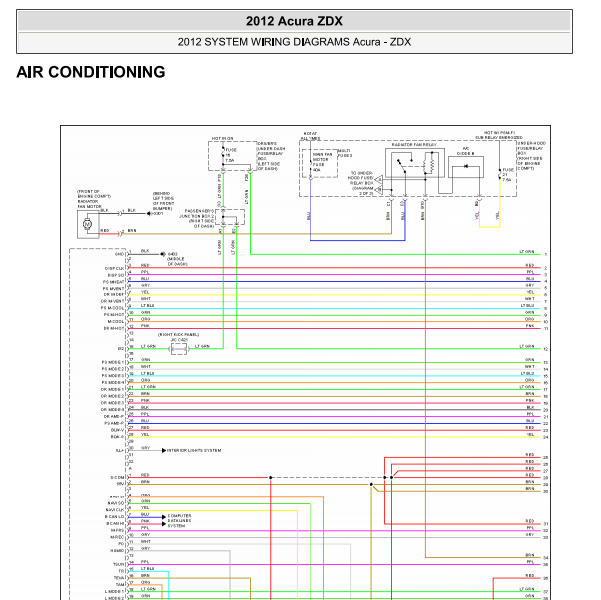Screen dimensions: 601x600
Task: Click the 'COMPUTER DATA LINES SYSTEM' reference
Action: click(x=179, y=521)
